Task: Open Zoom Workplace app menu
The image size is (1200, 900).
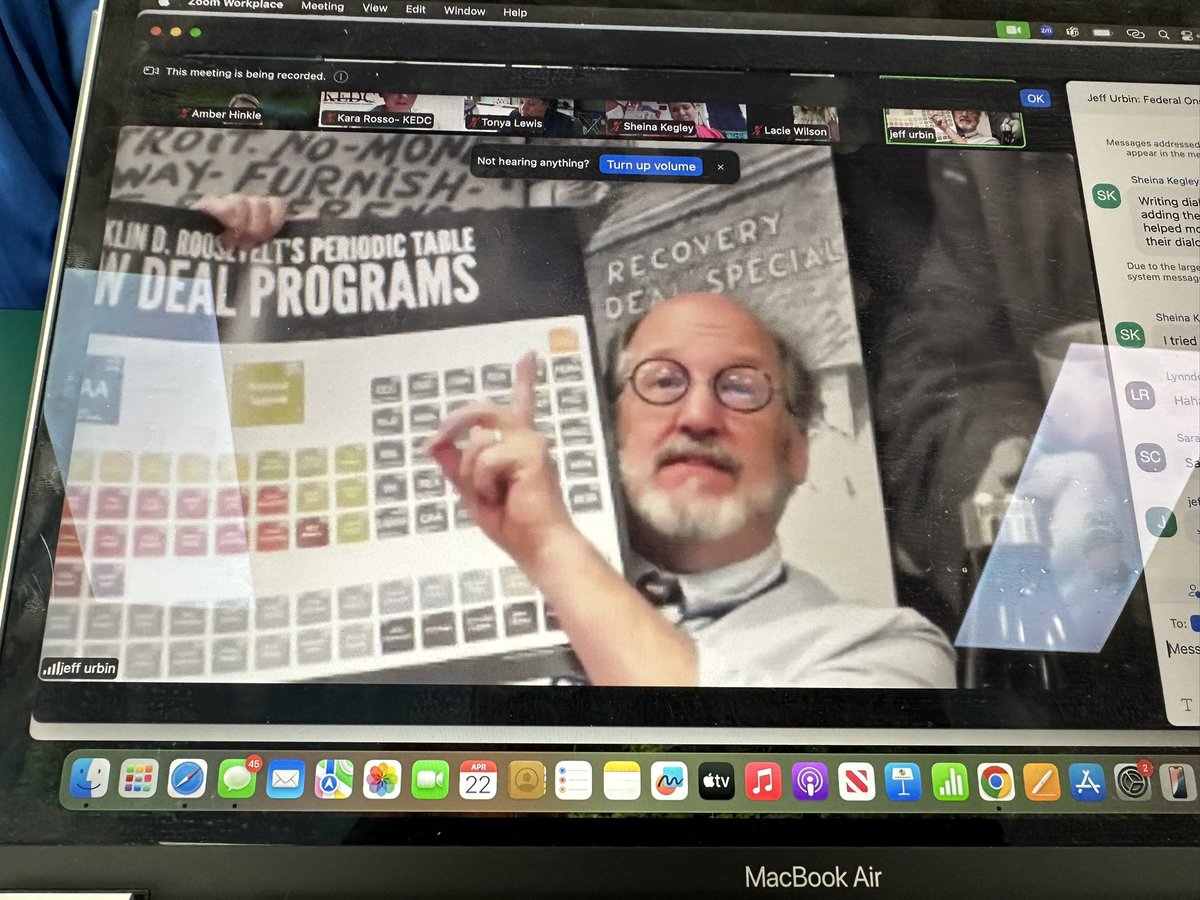Action: 234,5
